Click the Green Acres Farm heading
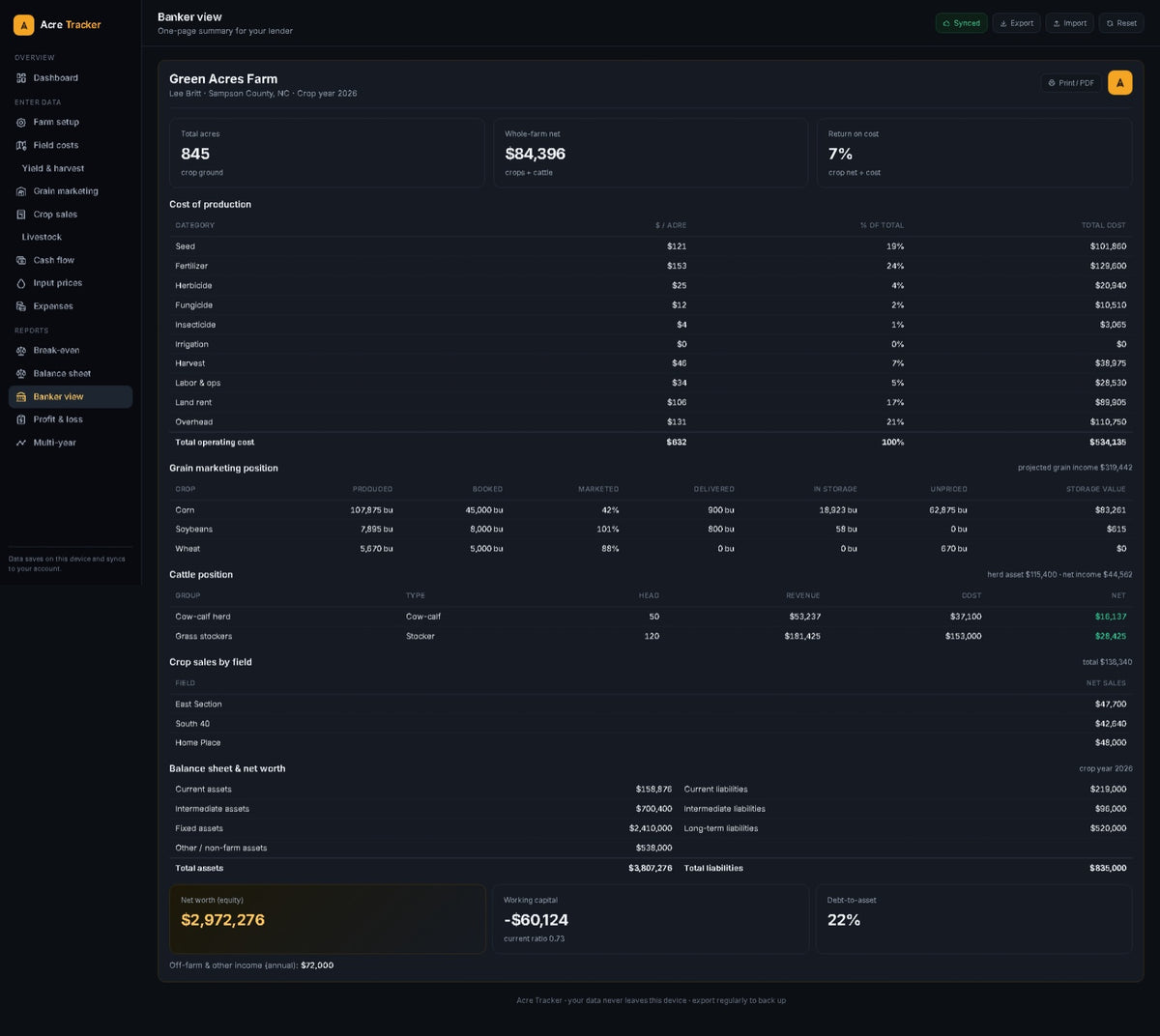 click(x=223, y=79)
